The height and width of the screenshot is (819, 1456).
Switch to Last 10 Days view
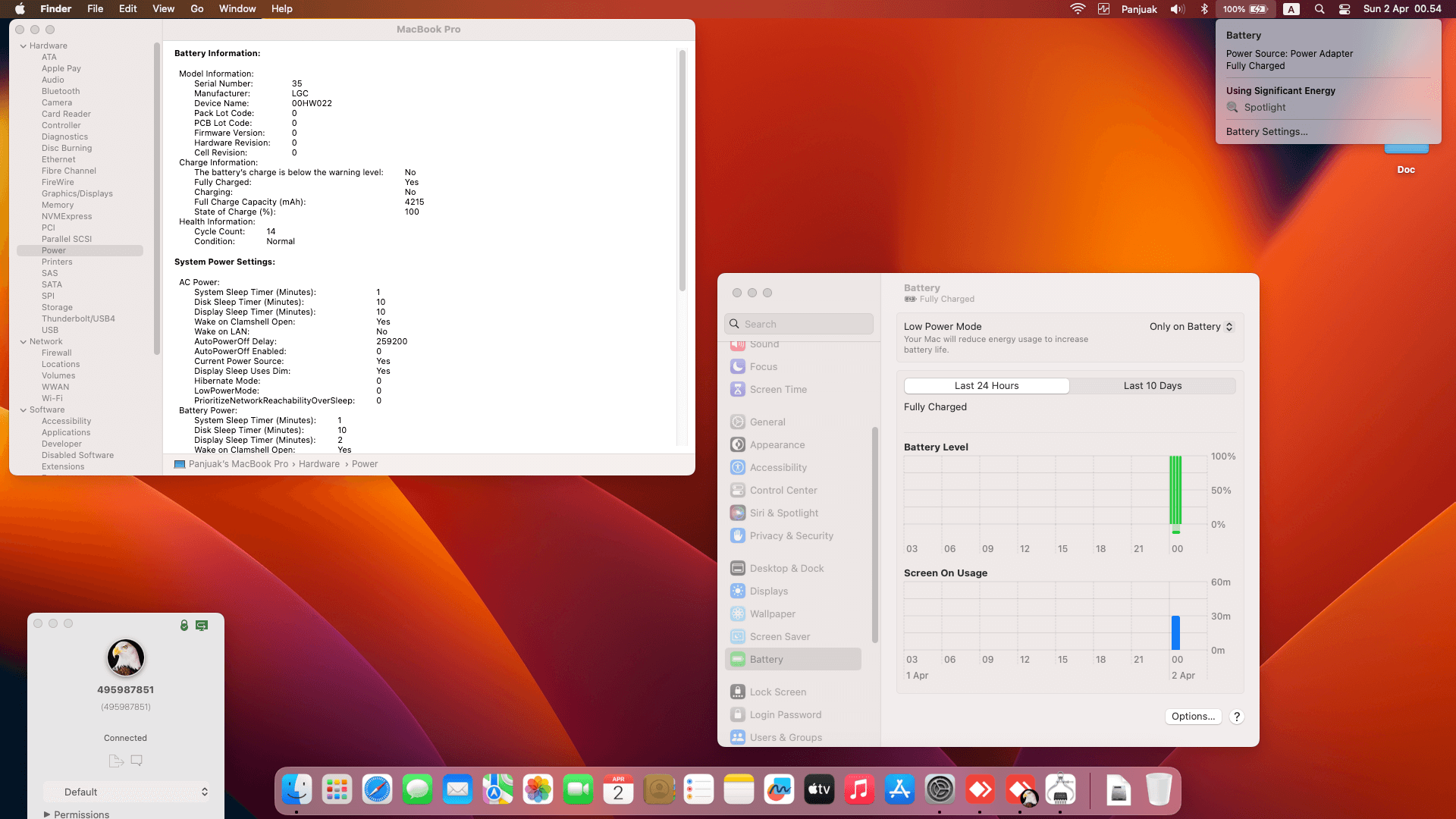click(1152, 385)
